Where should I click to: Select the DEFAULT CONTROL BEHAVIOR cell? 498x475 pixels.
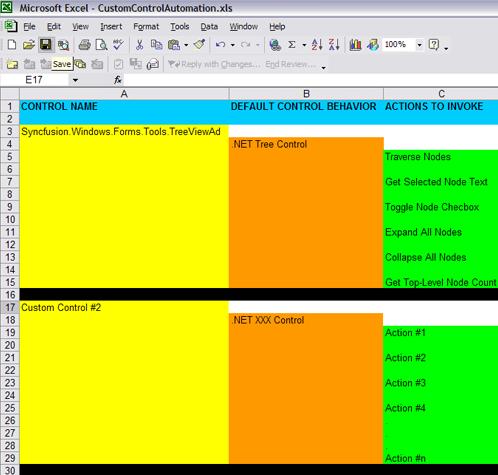(306, 106)
